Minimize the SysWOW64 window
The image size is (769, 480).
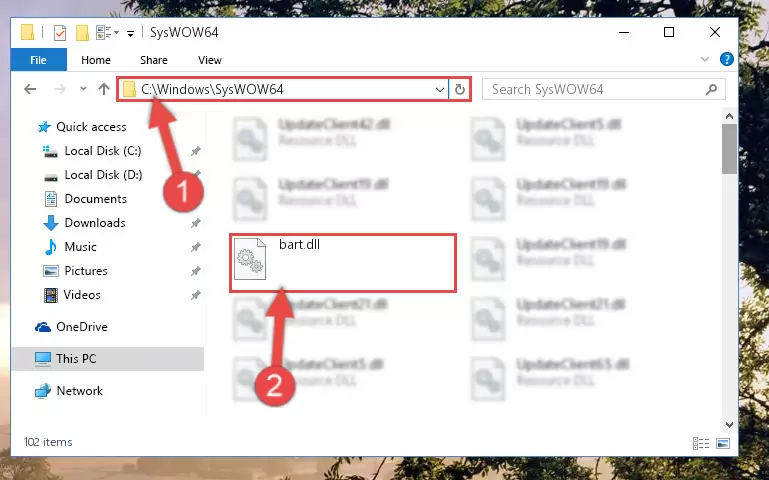[x=624, y=32]
